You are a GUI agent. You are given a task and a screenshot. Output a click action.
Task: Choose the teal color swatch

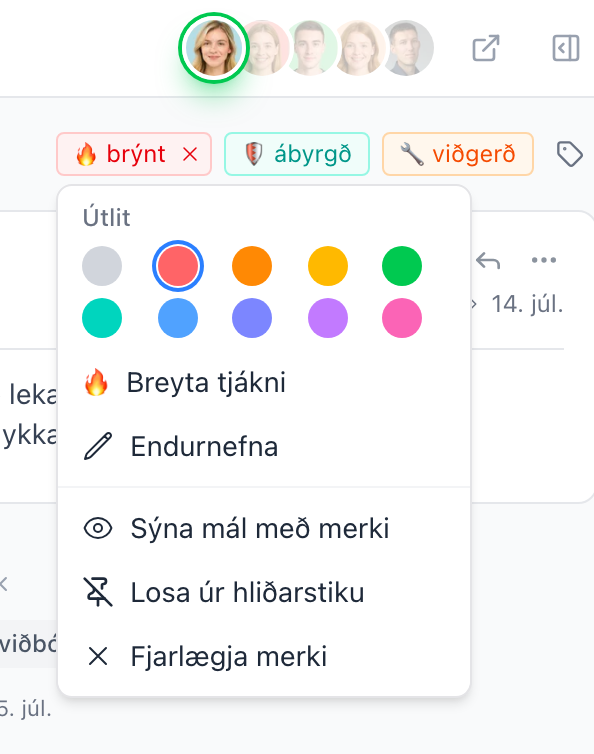102,318
